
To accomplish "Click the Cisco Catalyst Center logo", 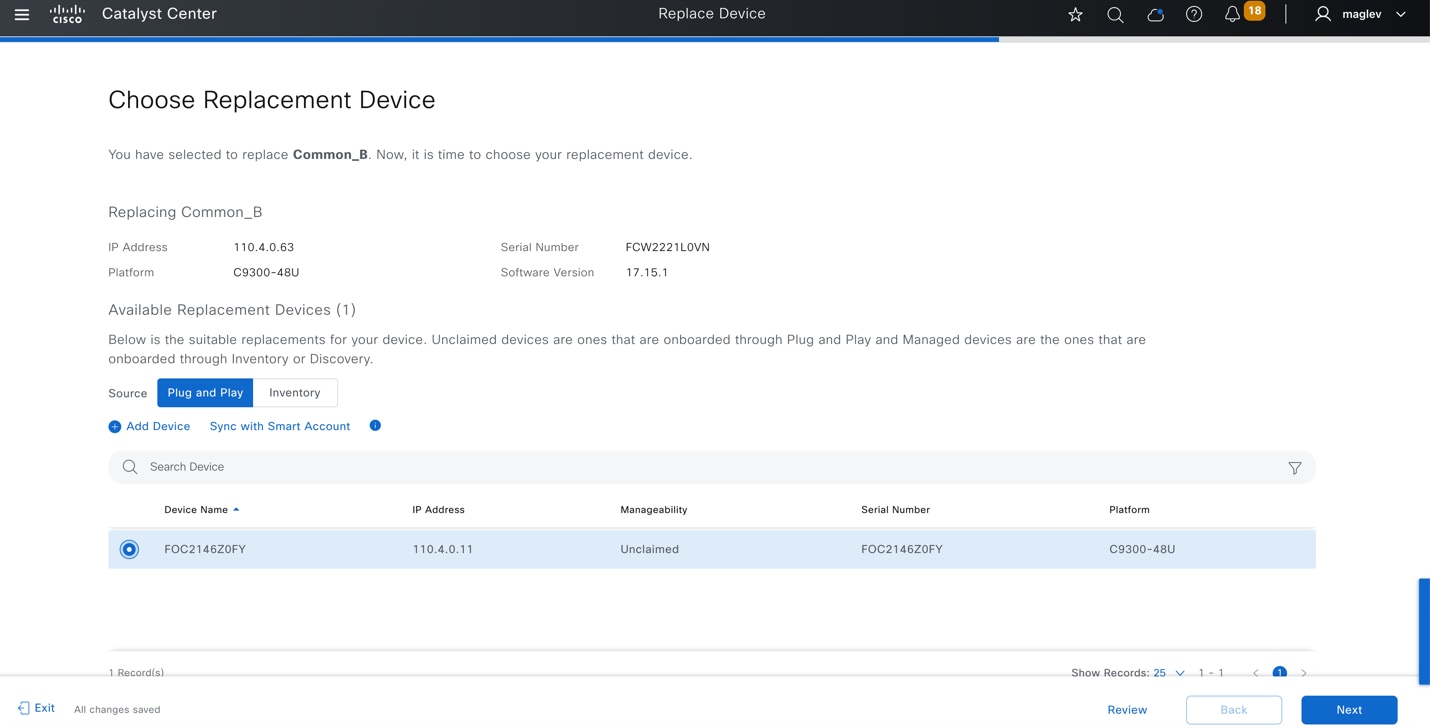I will click(x=67, y=13).
